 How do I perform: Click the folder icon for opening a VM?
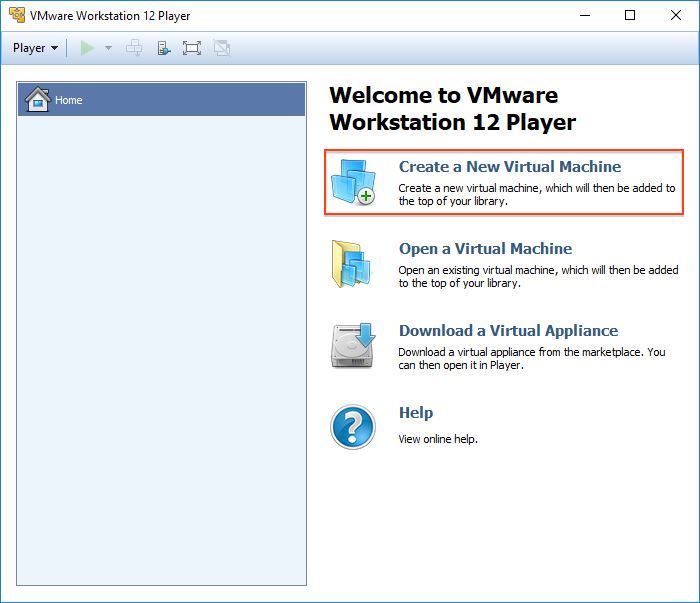click(x=351, y=264)
